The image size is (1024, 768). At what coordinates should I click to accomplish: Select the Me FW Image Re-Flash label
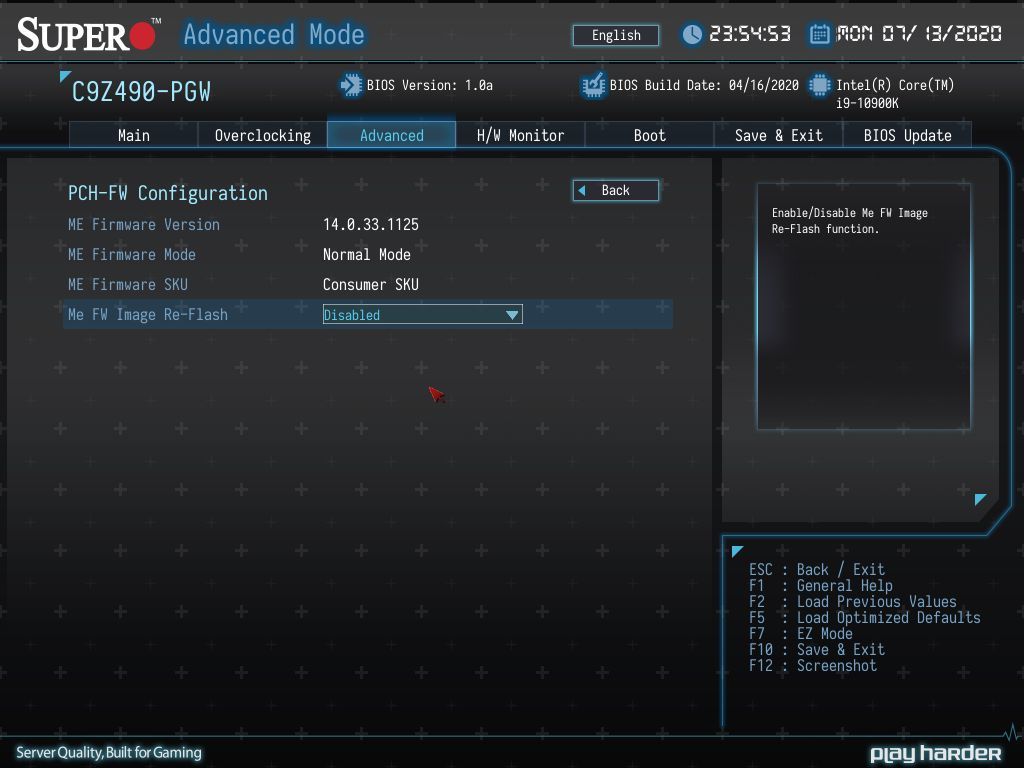(148, 315)
